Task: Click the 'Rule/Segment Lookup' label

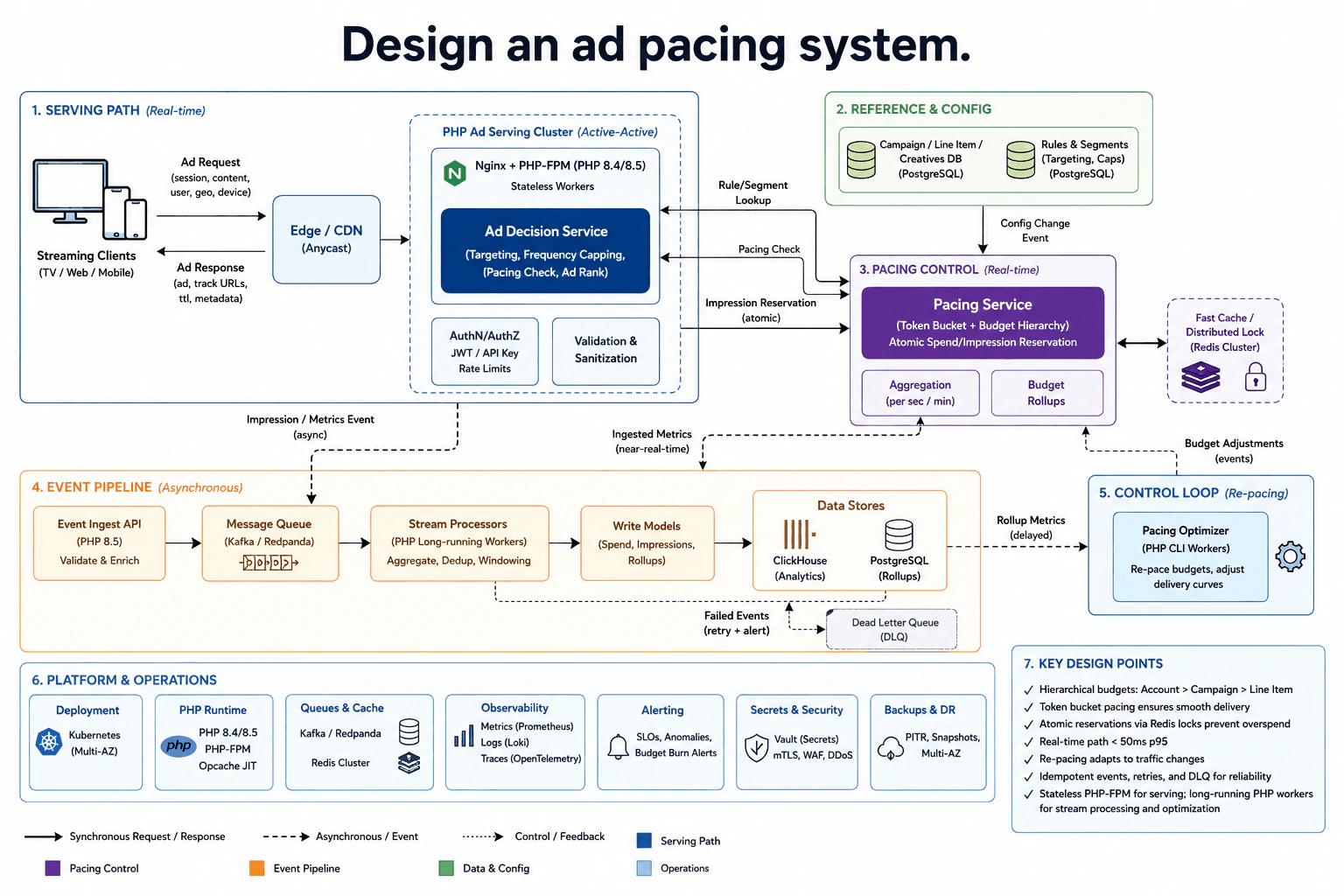Action: (x=752, y=192)
